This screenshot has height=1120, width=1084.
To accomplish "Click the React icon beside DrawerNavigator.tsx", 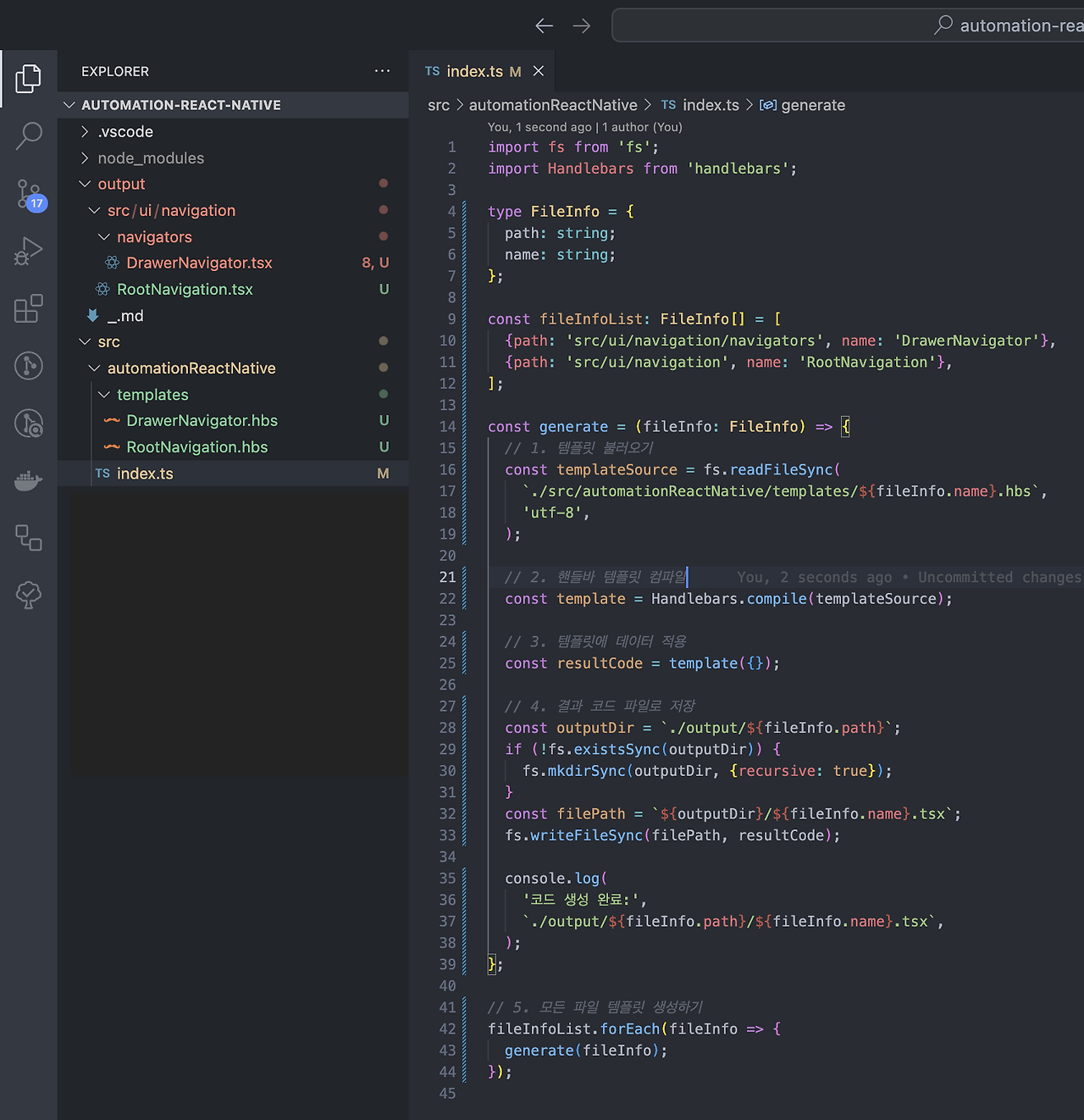I will (x=112, y=263).
